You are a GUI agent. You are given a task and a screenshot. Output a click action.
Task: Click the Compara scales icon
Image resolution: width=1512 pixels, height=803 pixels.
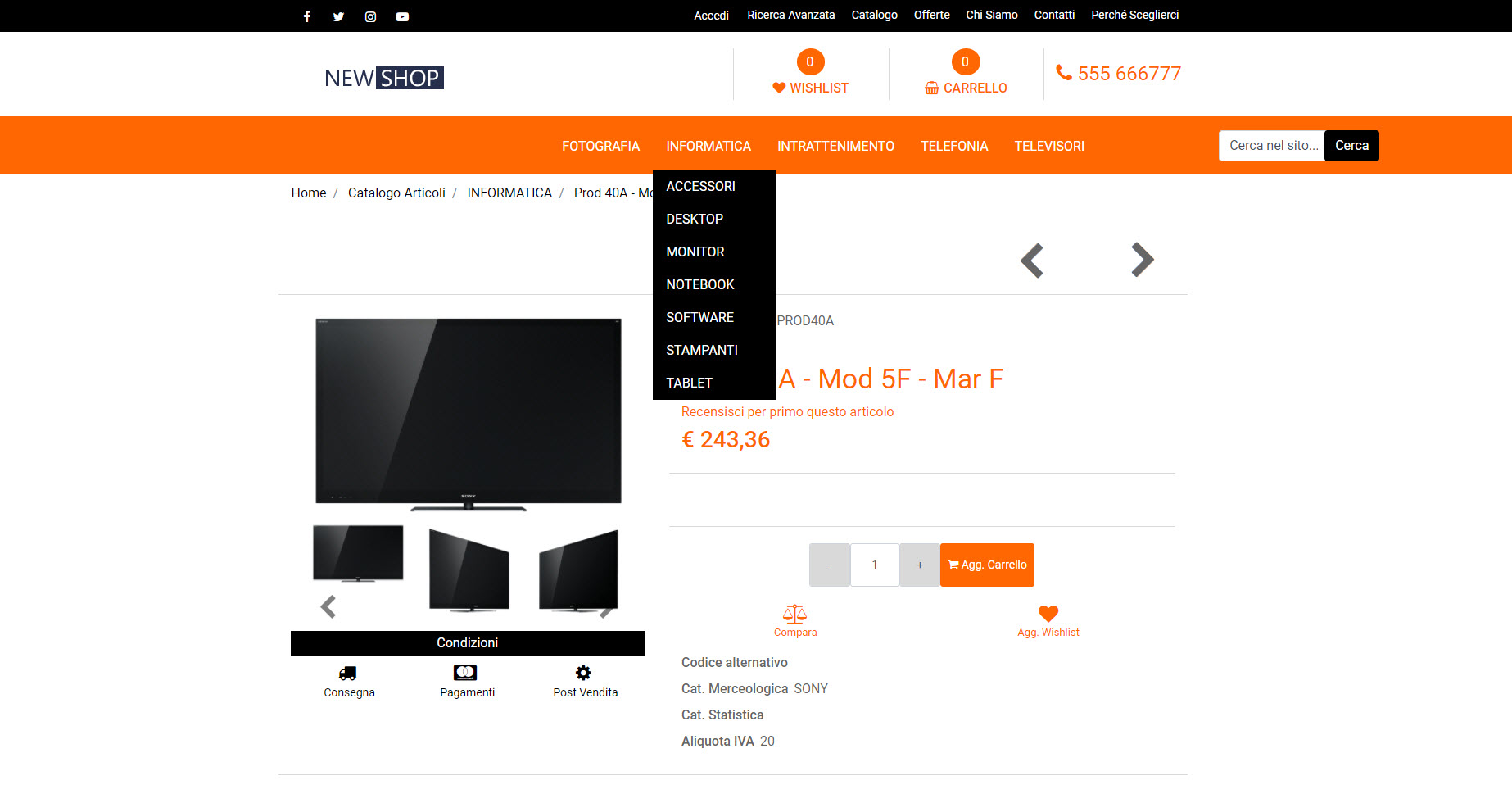point(794,614)
